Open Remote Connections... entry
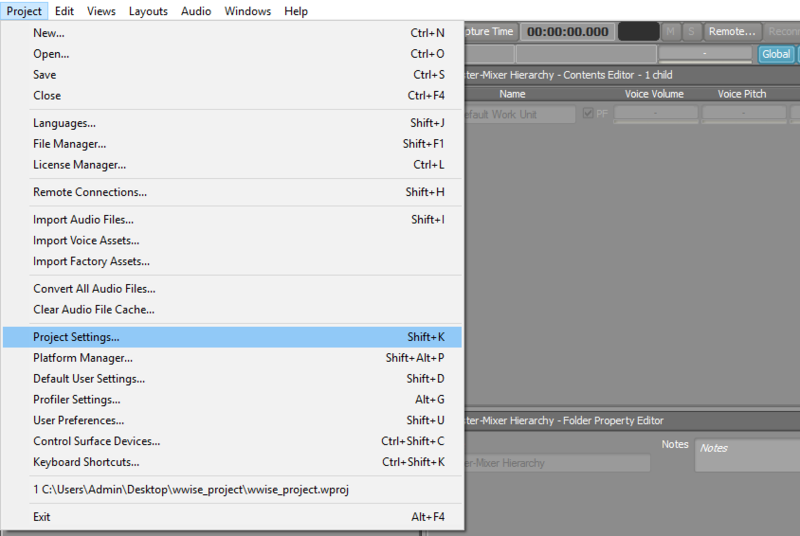800x536 pixels. click(x=232, y=192)
